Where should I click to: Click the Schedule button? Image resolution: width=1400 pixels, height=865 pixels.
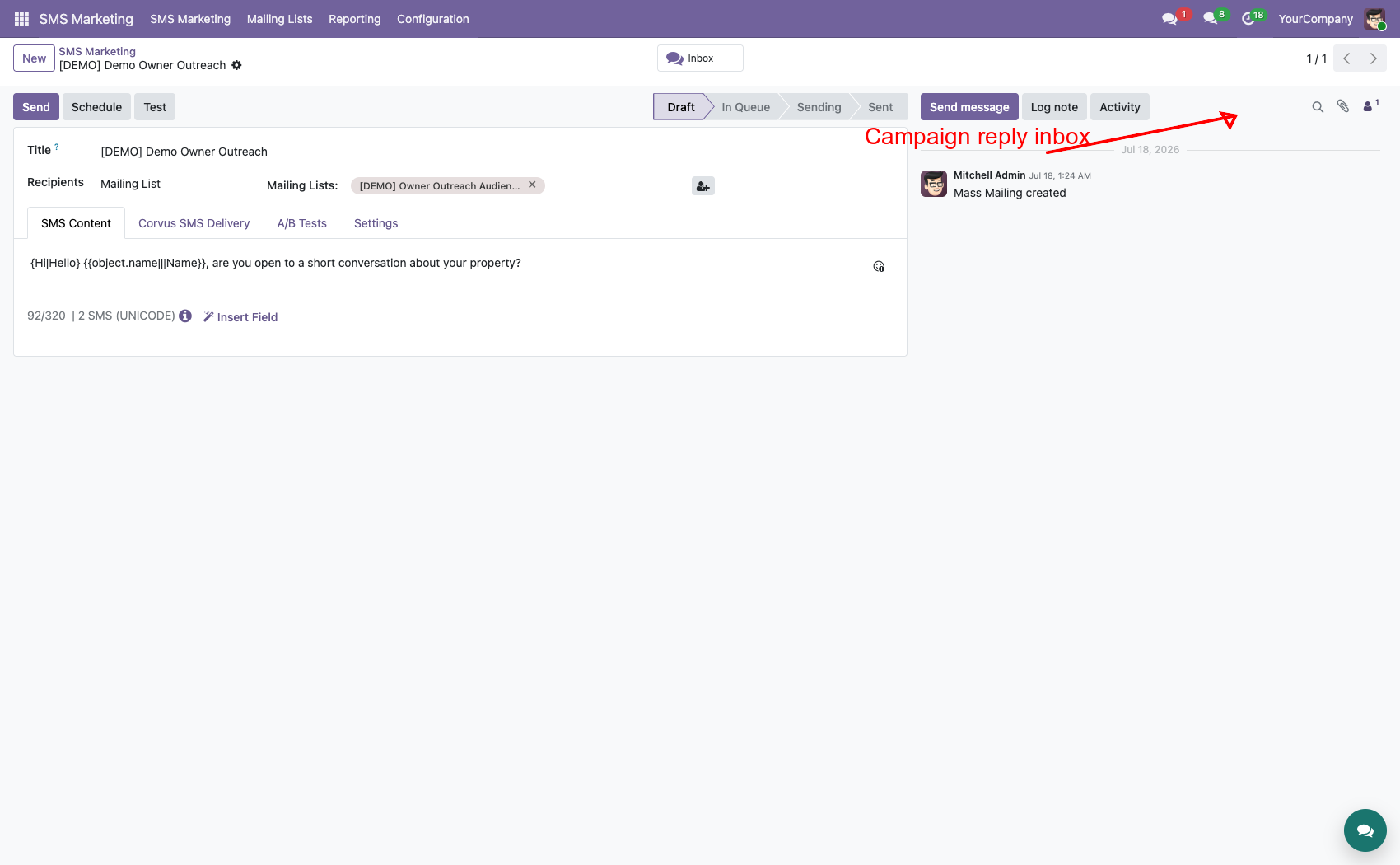tap(96, 107)
